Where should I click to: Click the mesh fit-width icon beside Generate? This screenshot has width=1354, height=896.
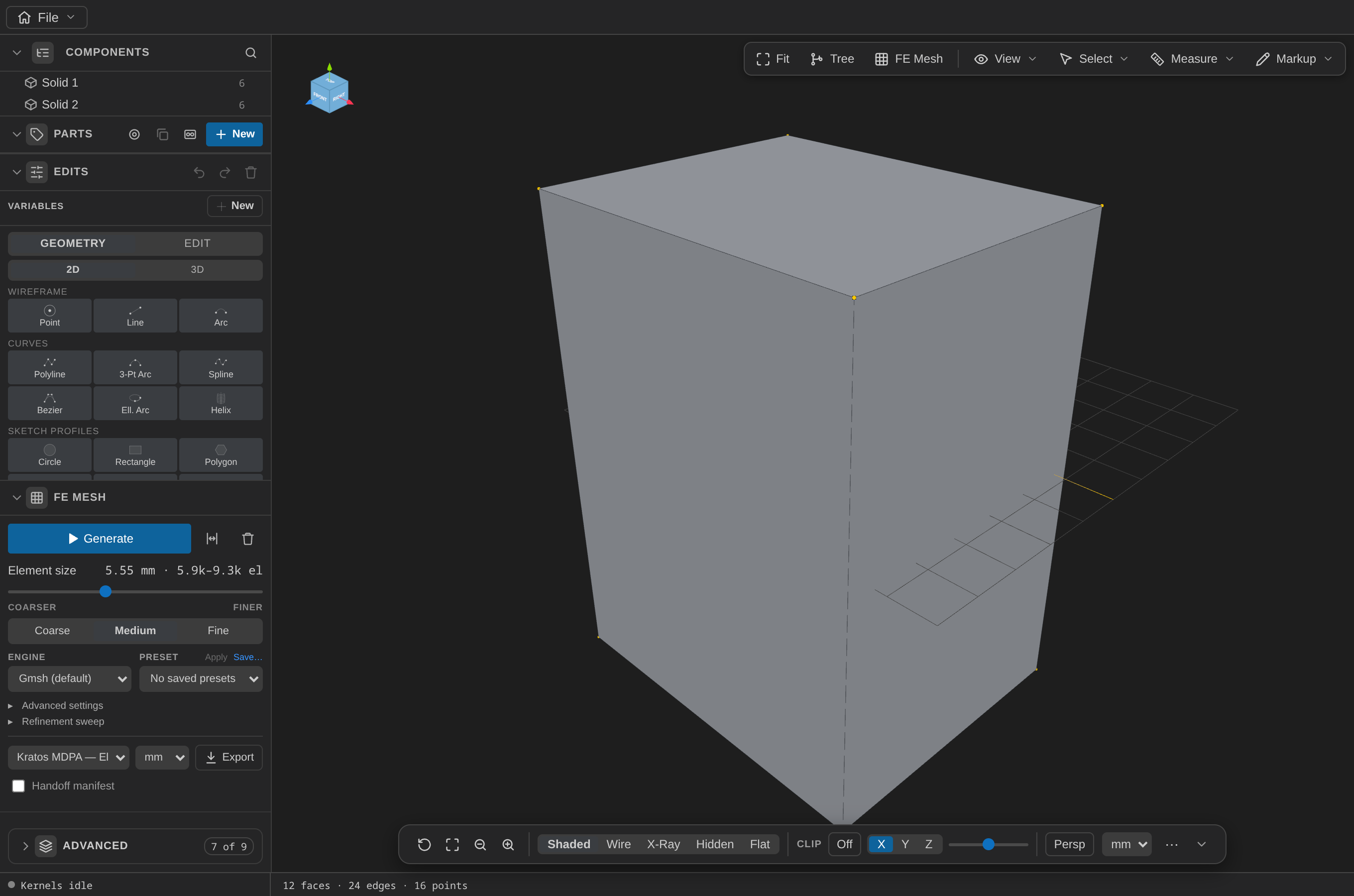(212, 538)
